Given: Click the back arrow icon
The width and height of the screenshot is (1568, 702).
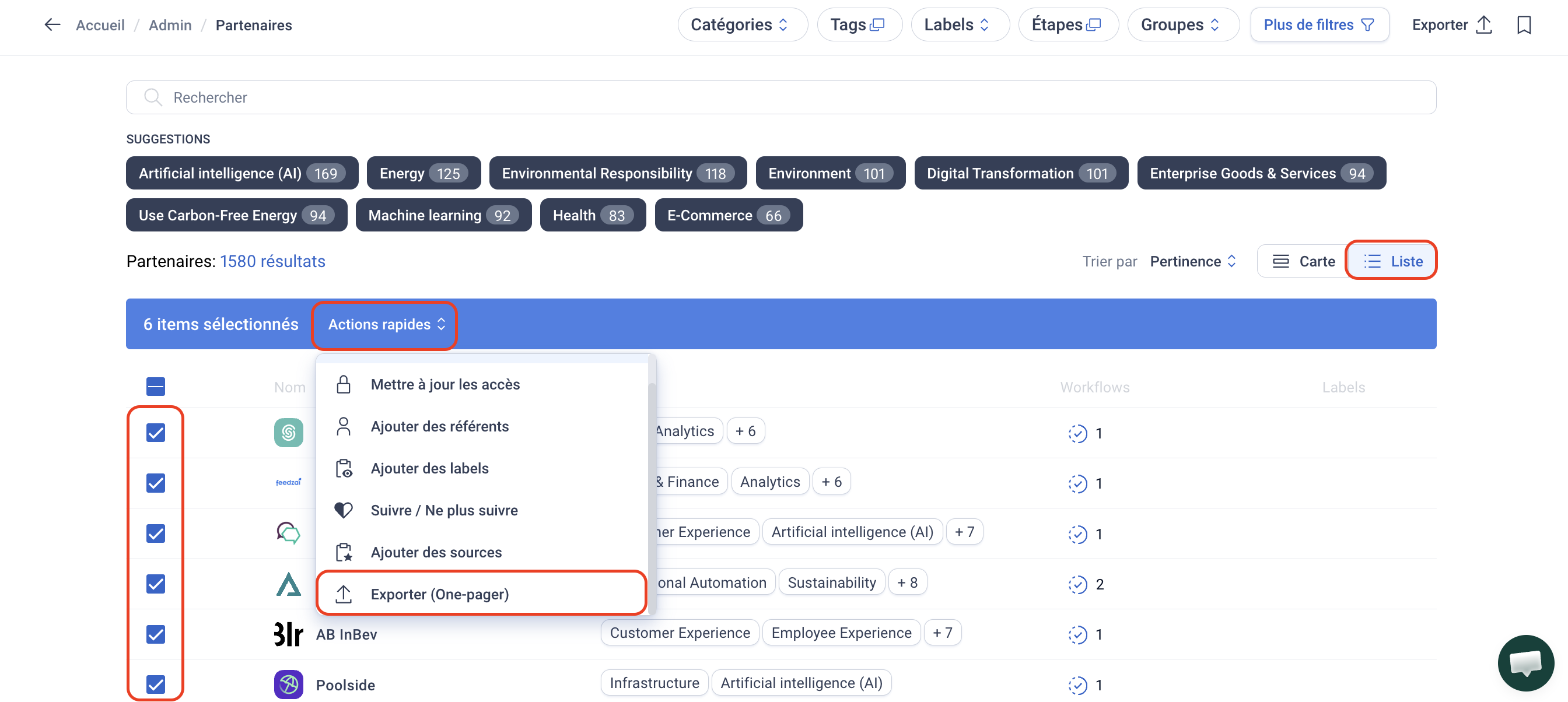Looking at the screenshot, I should pyautogui.click(x=52, y=25).
